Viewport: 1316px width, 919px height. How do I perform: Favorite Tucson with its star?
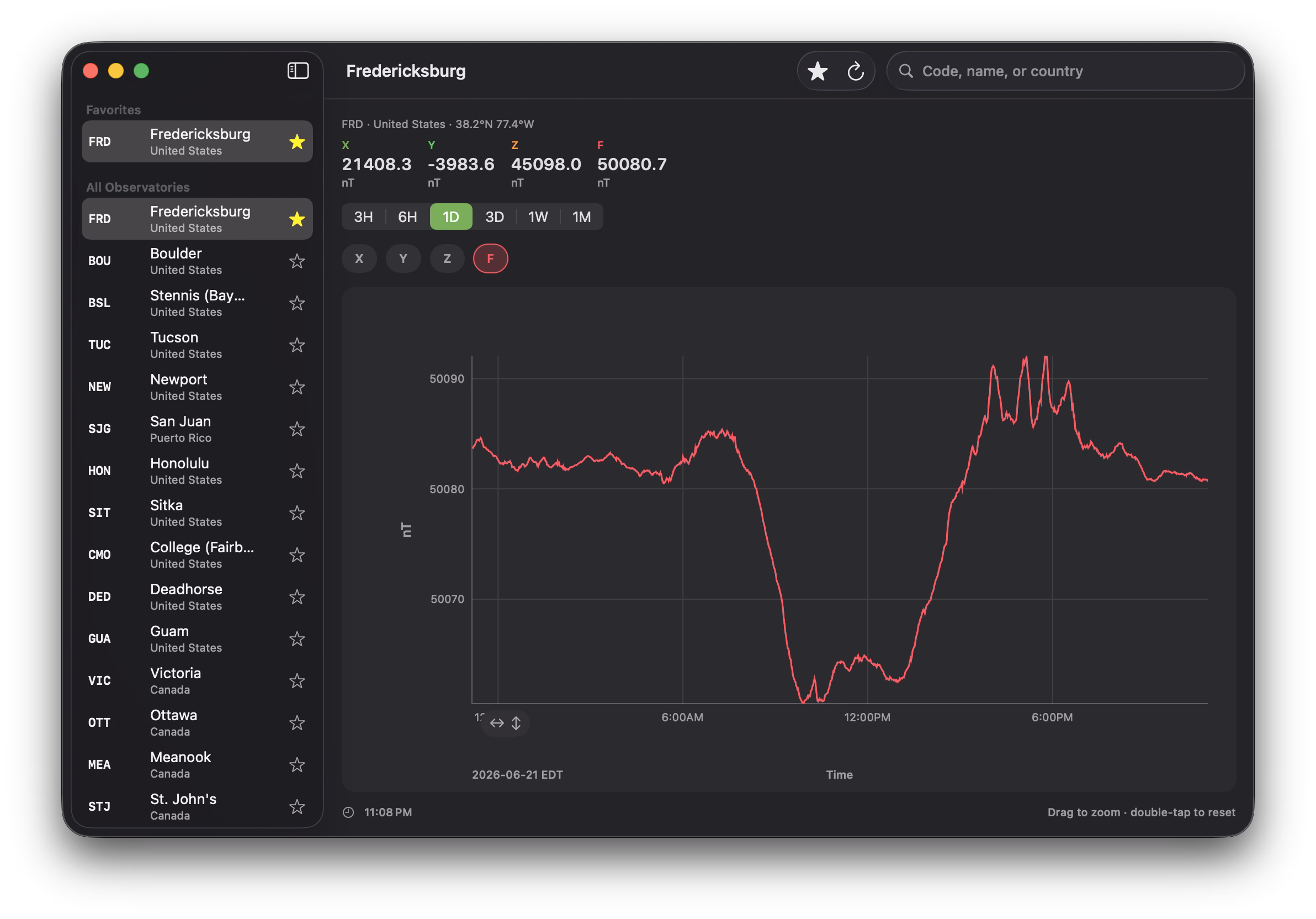coord(297,345)
